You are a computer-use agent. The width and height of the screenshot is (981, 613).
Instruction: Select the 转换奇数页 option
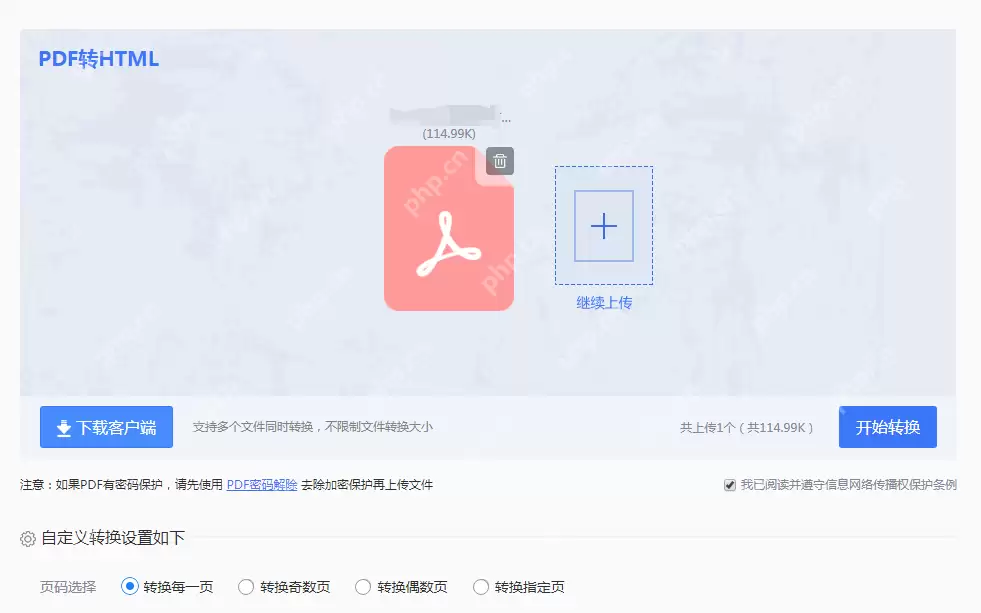click(245, 587)
